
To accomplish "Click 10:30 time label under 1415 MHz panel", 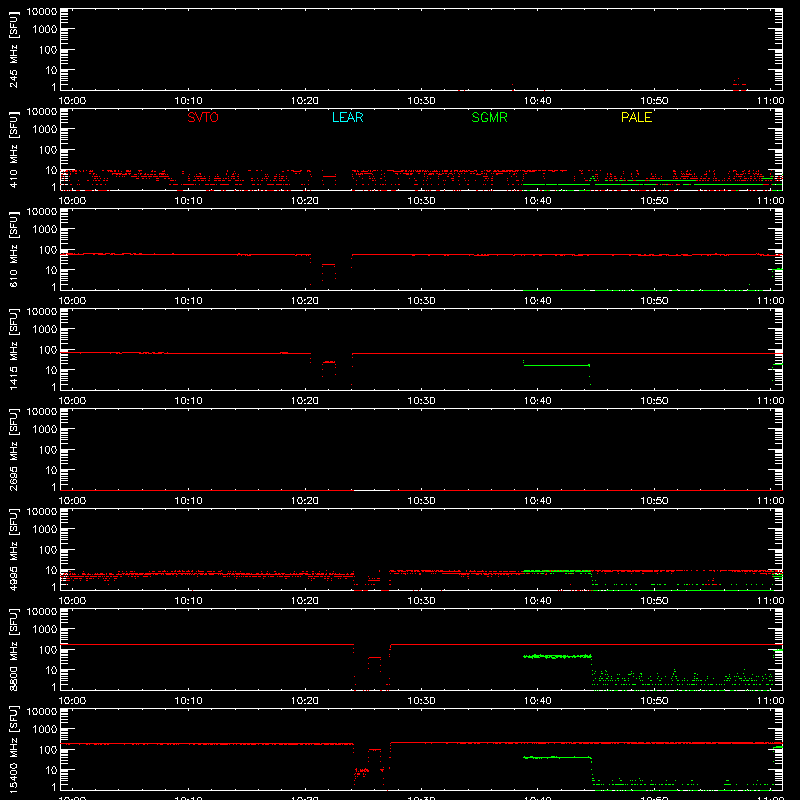I will point(421,401).
